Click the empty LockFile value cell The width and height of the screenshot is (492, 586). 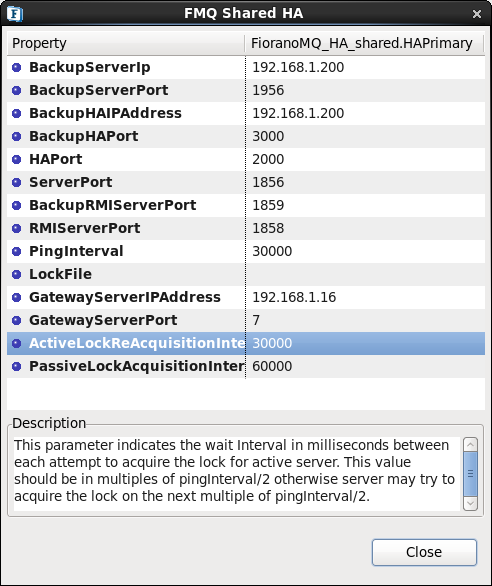tap(365, 274)
